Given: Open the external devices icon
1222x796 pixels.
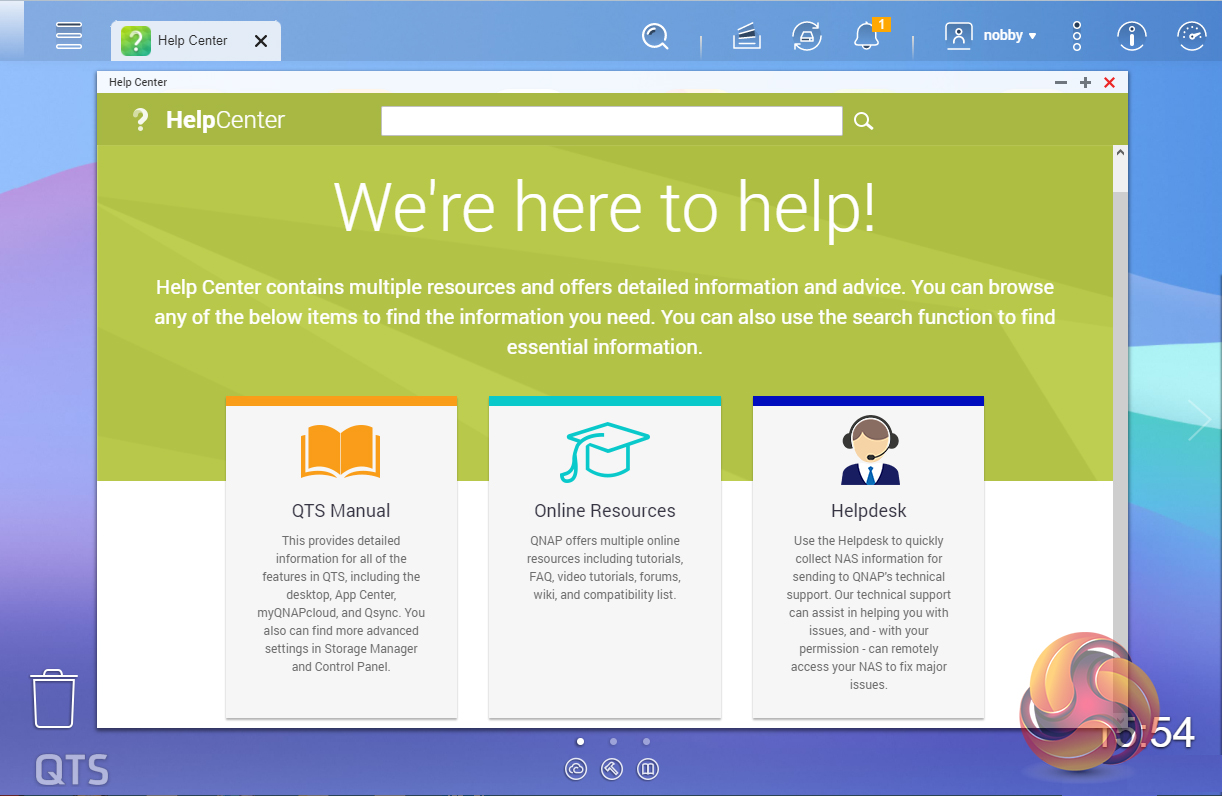Looking at the screenshot, I should point(806,37).
